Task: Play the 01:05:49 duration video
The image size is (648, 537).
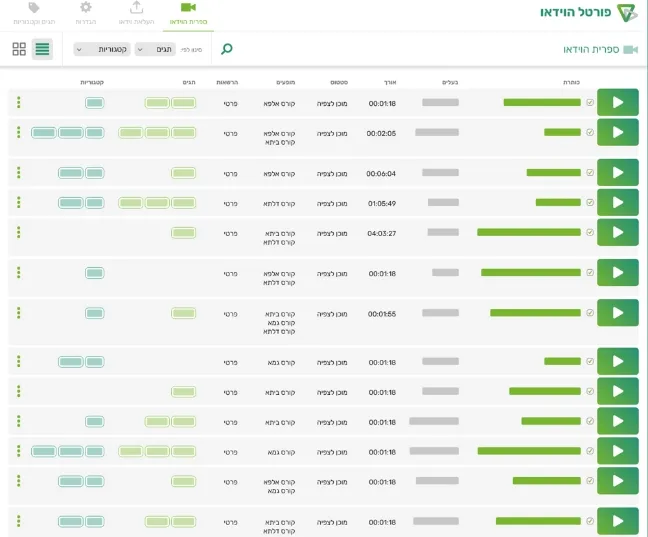Action: pos(617,202)
